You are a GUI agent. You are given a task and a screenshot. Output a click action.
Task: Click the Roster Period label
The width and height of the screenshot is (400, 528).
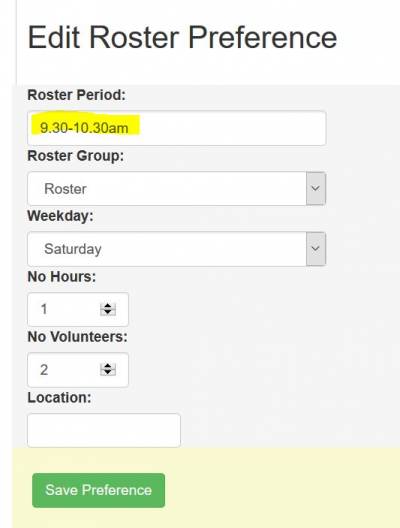[76, 95]
